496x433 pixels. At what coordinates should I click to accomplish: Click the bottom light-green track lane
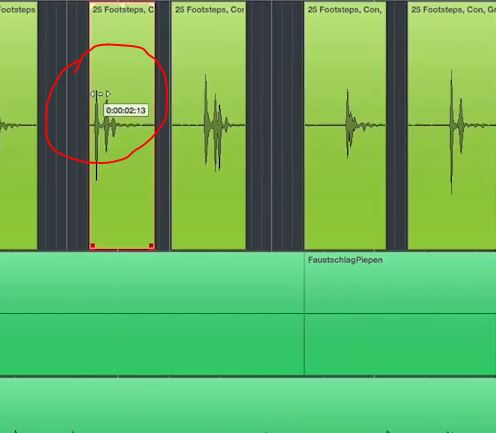click(x=248, y=405)
